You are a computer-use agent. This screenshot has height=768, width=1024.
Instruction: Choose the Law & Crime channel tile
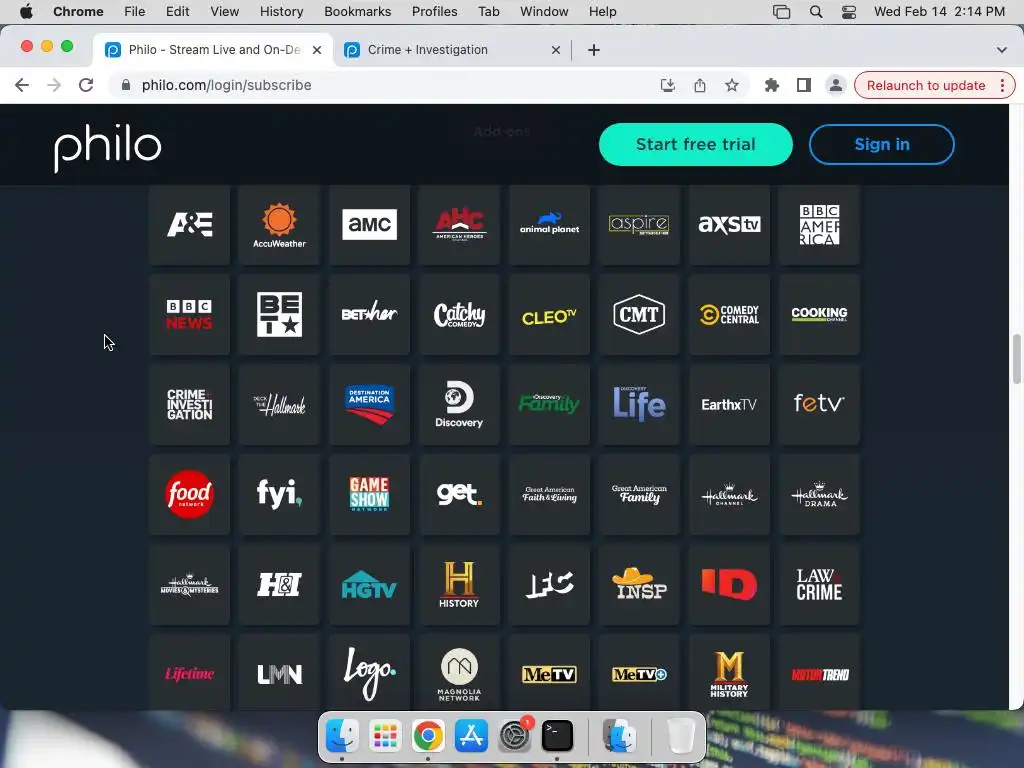(819, 584)
